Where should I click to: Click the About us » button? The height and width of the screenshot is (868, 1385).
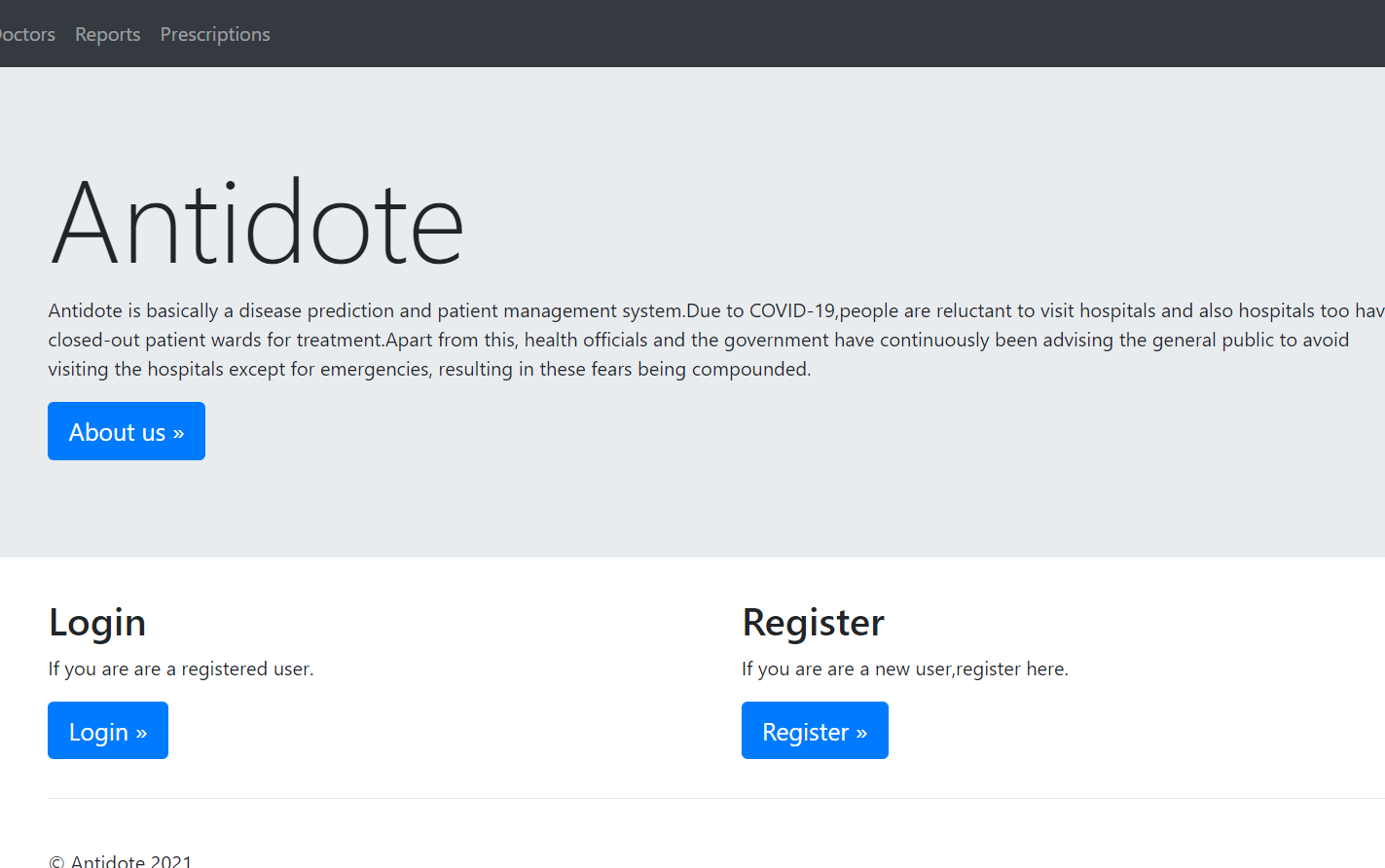pyautogui.click(x=127, y=431)
